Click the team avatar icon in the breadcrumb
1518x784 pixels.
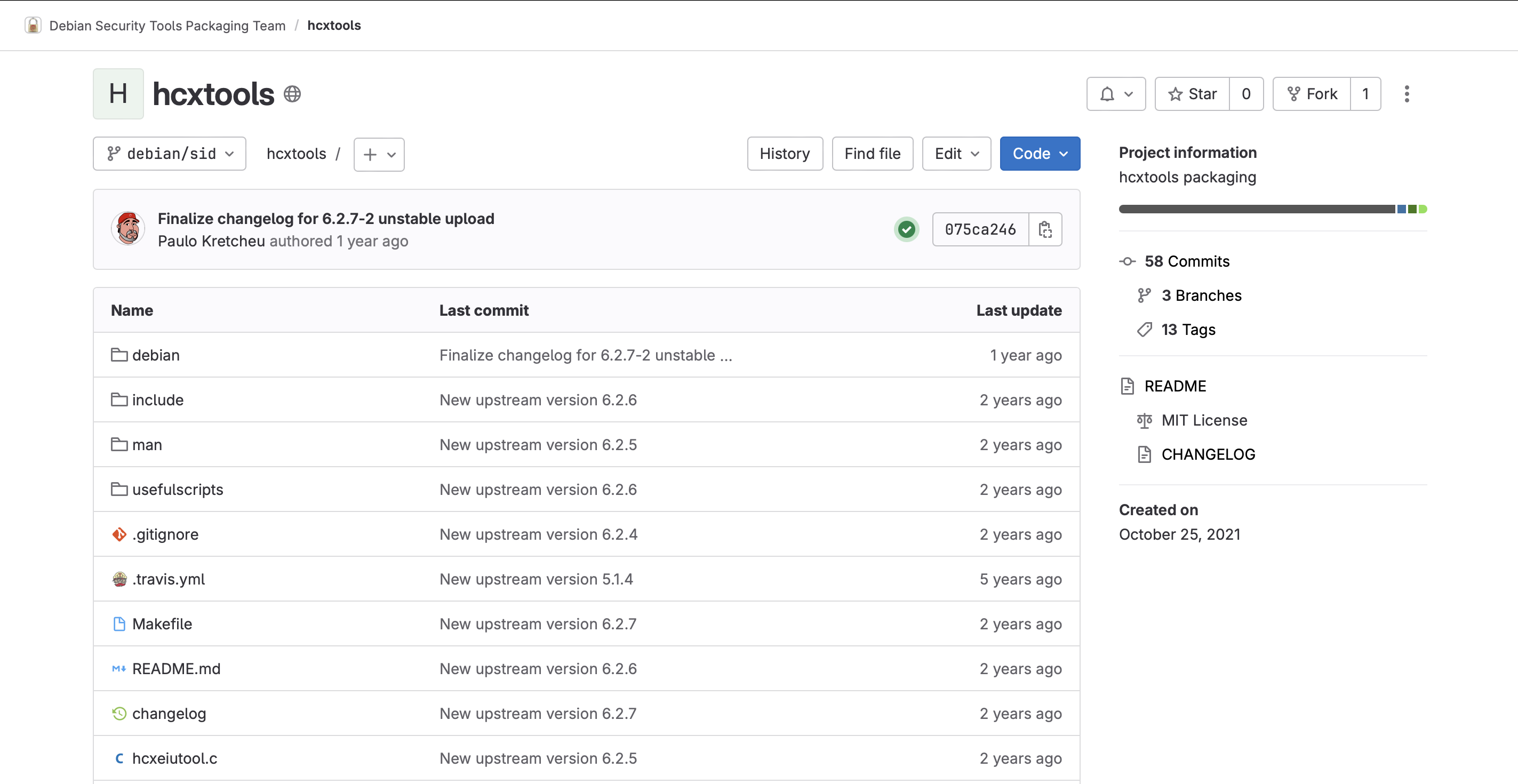pyautogui.click(x=33, y=25)
